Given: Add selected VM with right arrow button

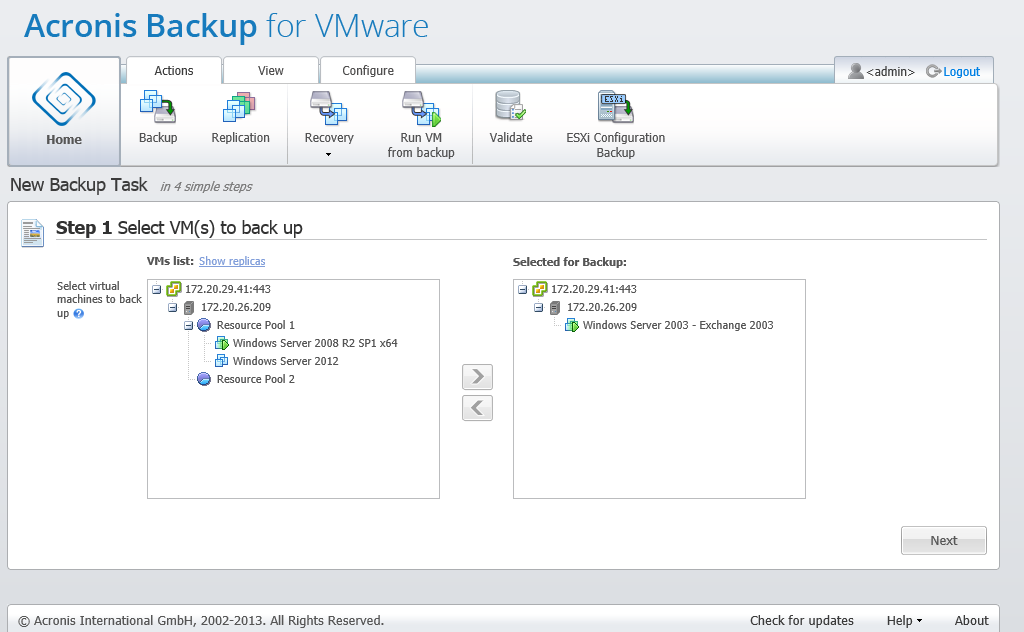Looking at the screenshot, I should 477,377.
